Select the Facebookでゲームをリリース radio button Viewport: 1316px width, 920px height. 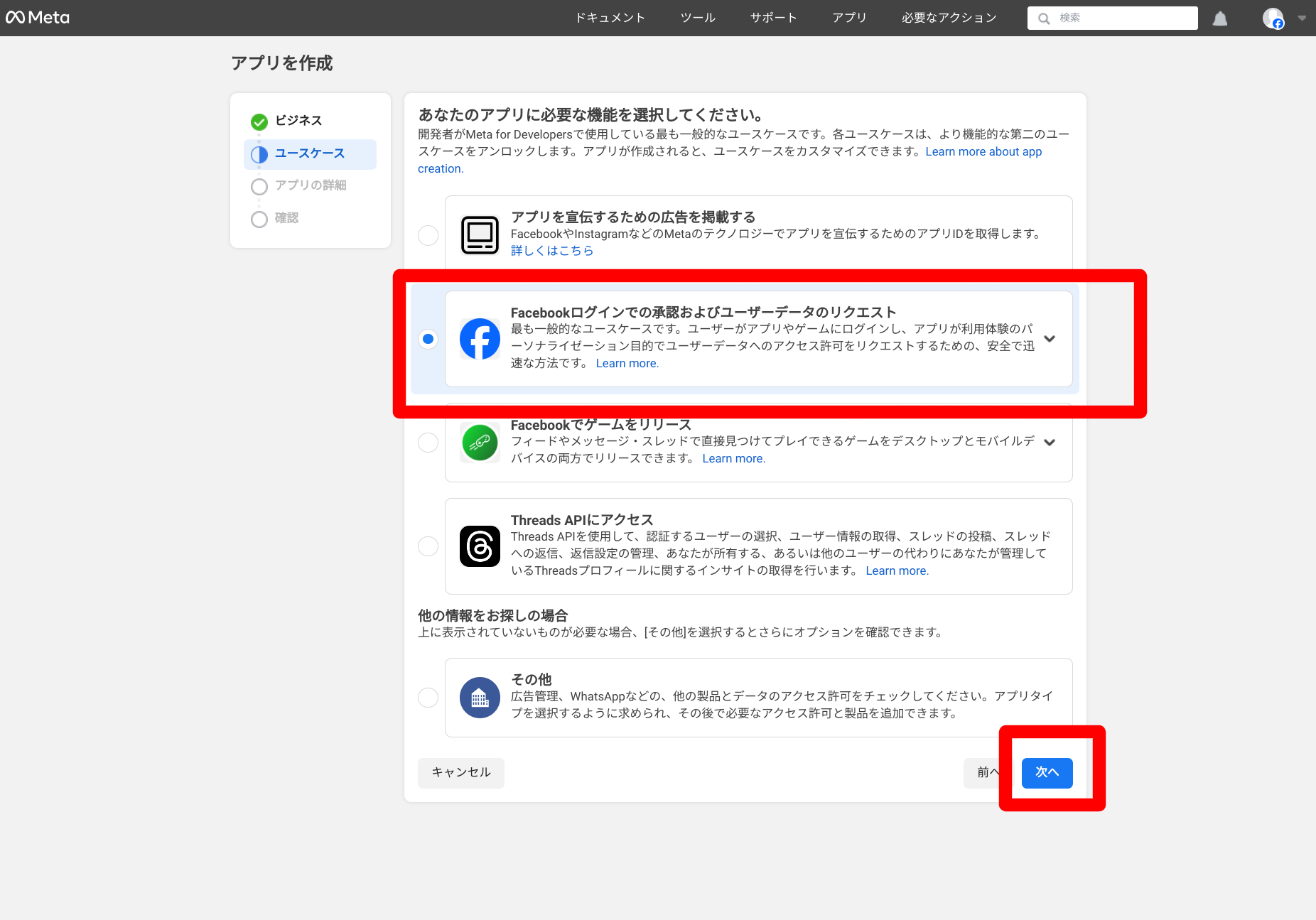click(428, 443)
